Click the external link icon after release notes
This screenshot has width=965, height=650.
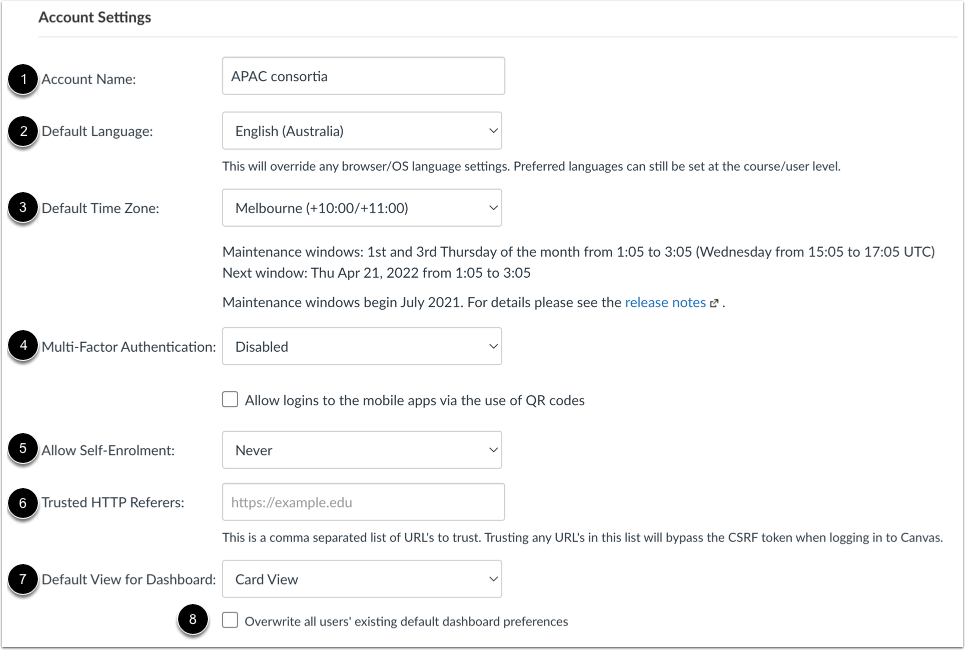pos(714,302)
